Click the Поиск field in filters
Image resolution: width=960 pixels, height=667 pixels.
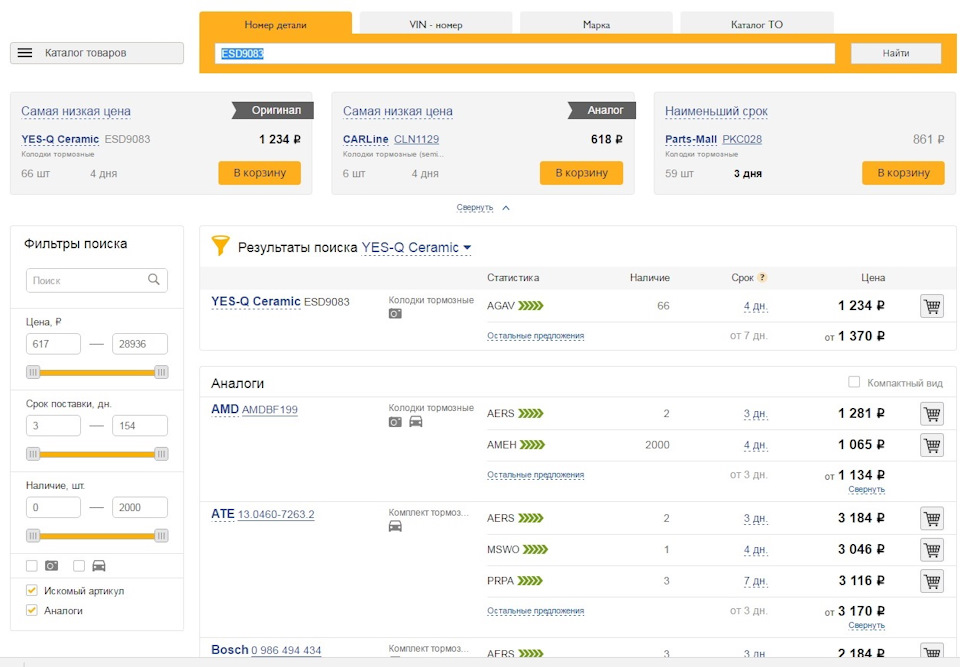tap(97, 280)
